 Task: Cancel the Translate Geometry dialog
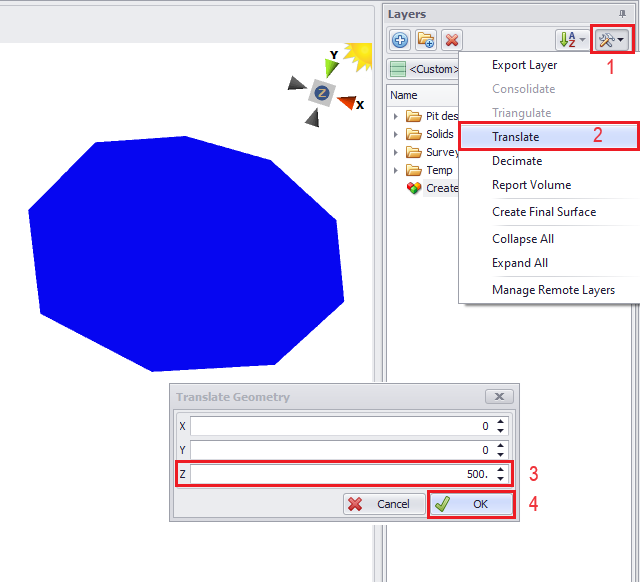383,504
